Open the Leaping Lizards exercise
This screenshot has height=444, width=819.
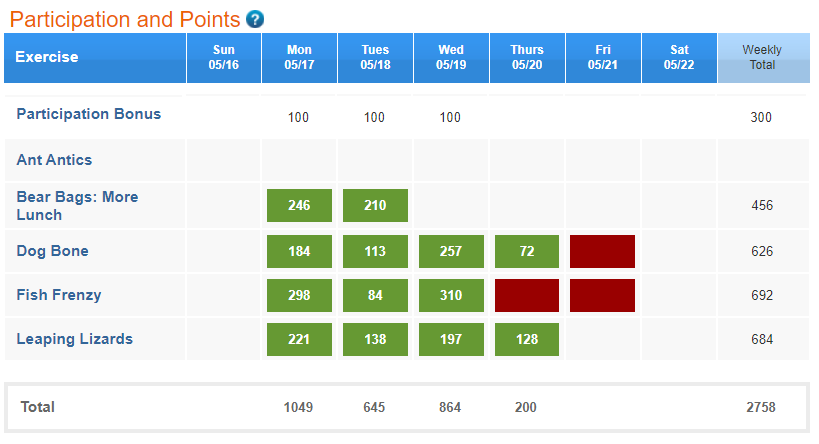[x=75, y=339]
